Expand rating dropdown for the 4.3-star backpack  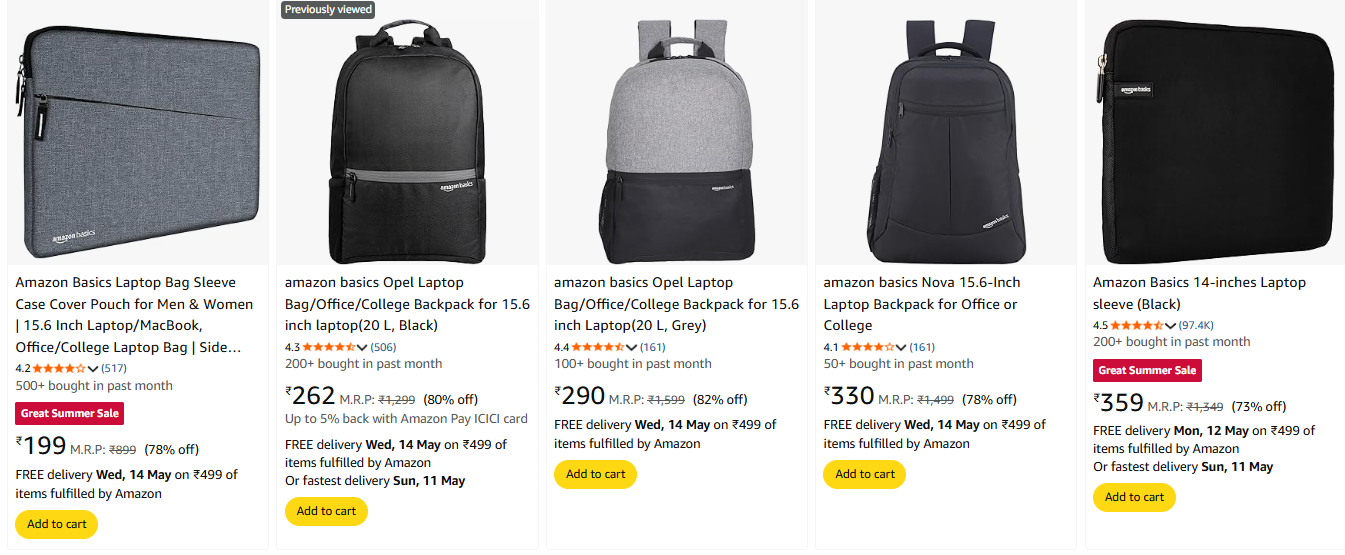[363, 348]
